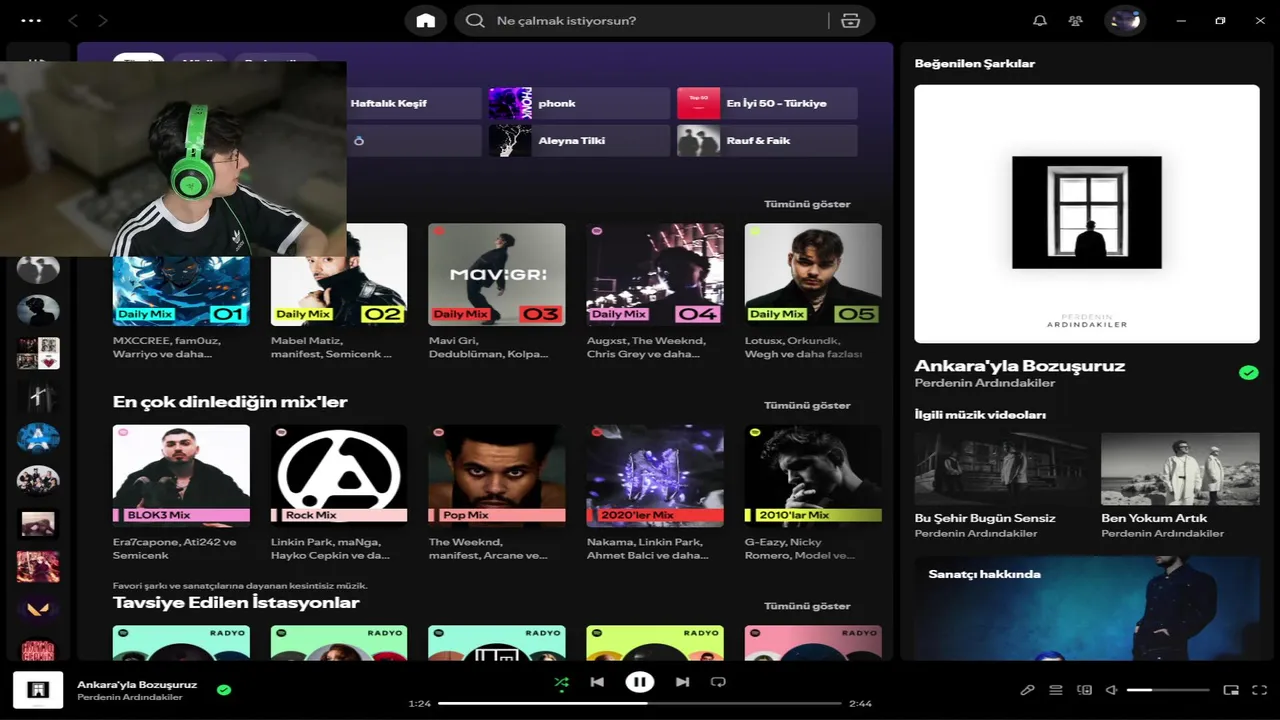Open the blue A playlist in library sidebar

[38, 438]
